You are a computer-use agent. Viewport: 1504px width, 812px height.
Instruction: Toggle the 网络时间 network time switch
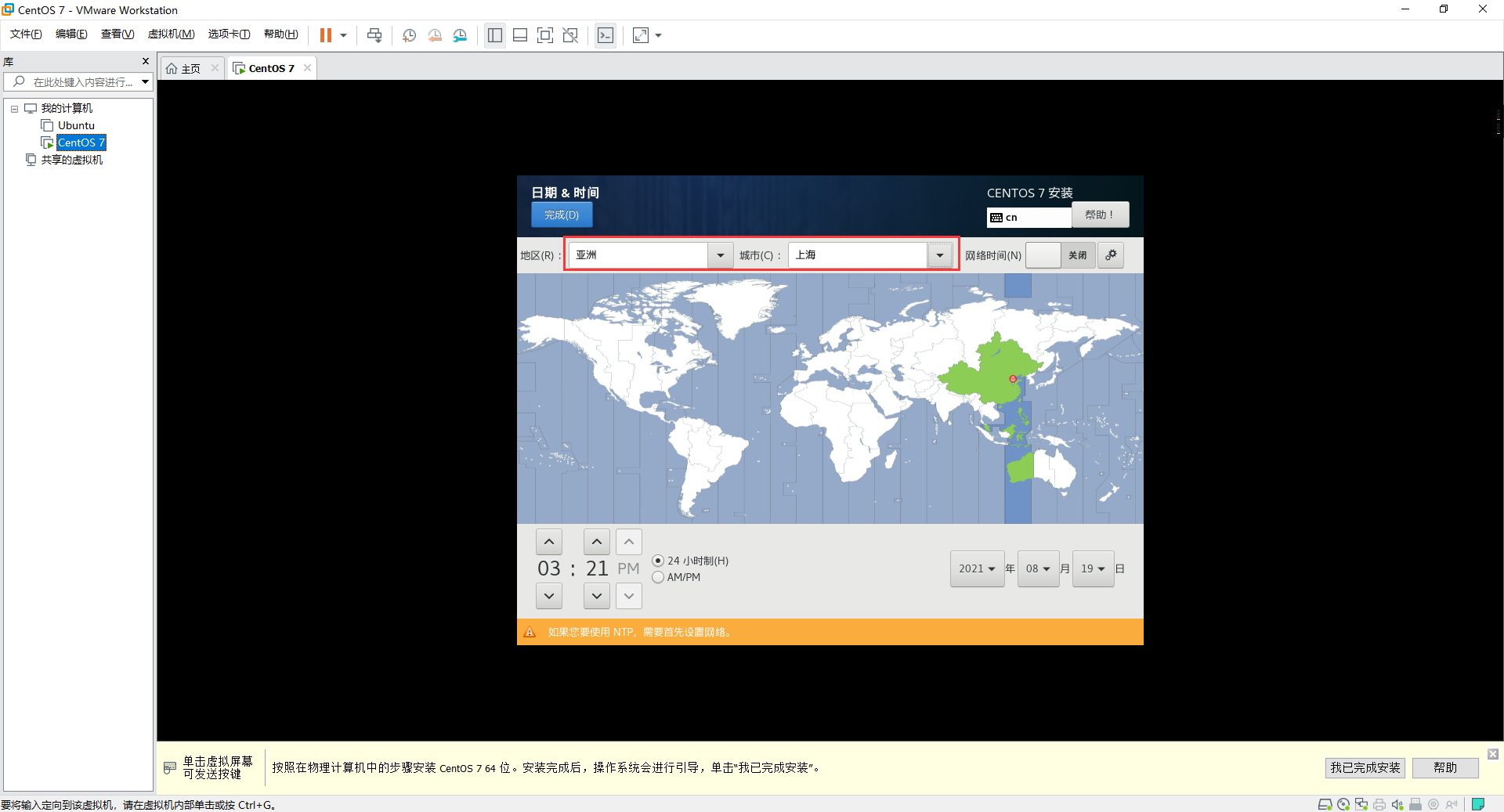click(x=1061, y=255)
